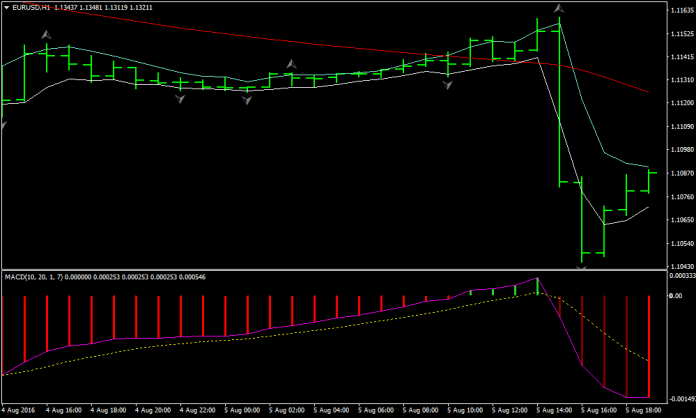Viewport: 696px width, 418px height.
Task: Select the up fractal arrow near 5 Aug 02:00
Action: pyautogui.click(x=290, y=64)
